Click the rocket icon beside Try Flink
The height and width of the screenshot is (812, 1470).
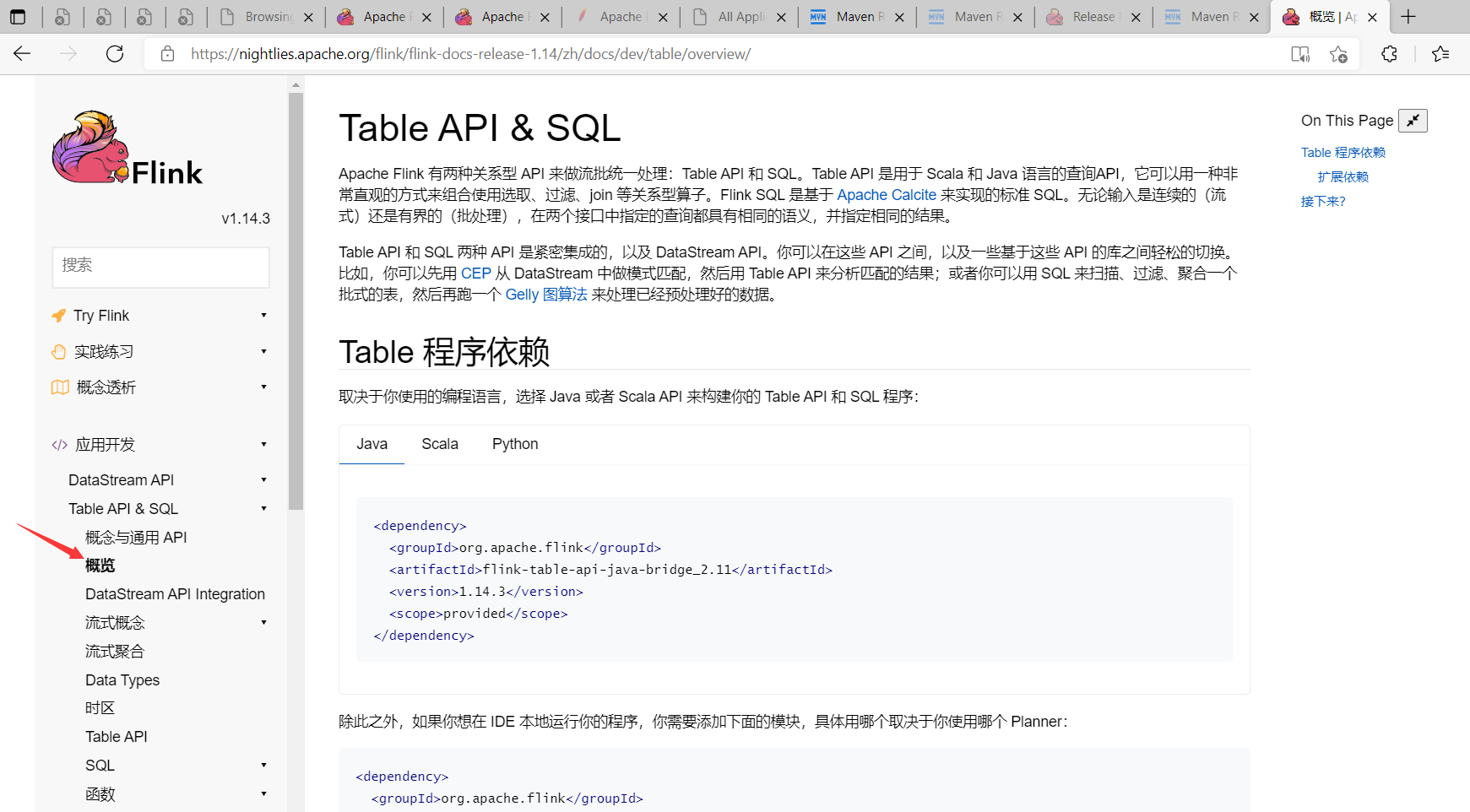point(58,316)
